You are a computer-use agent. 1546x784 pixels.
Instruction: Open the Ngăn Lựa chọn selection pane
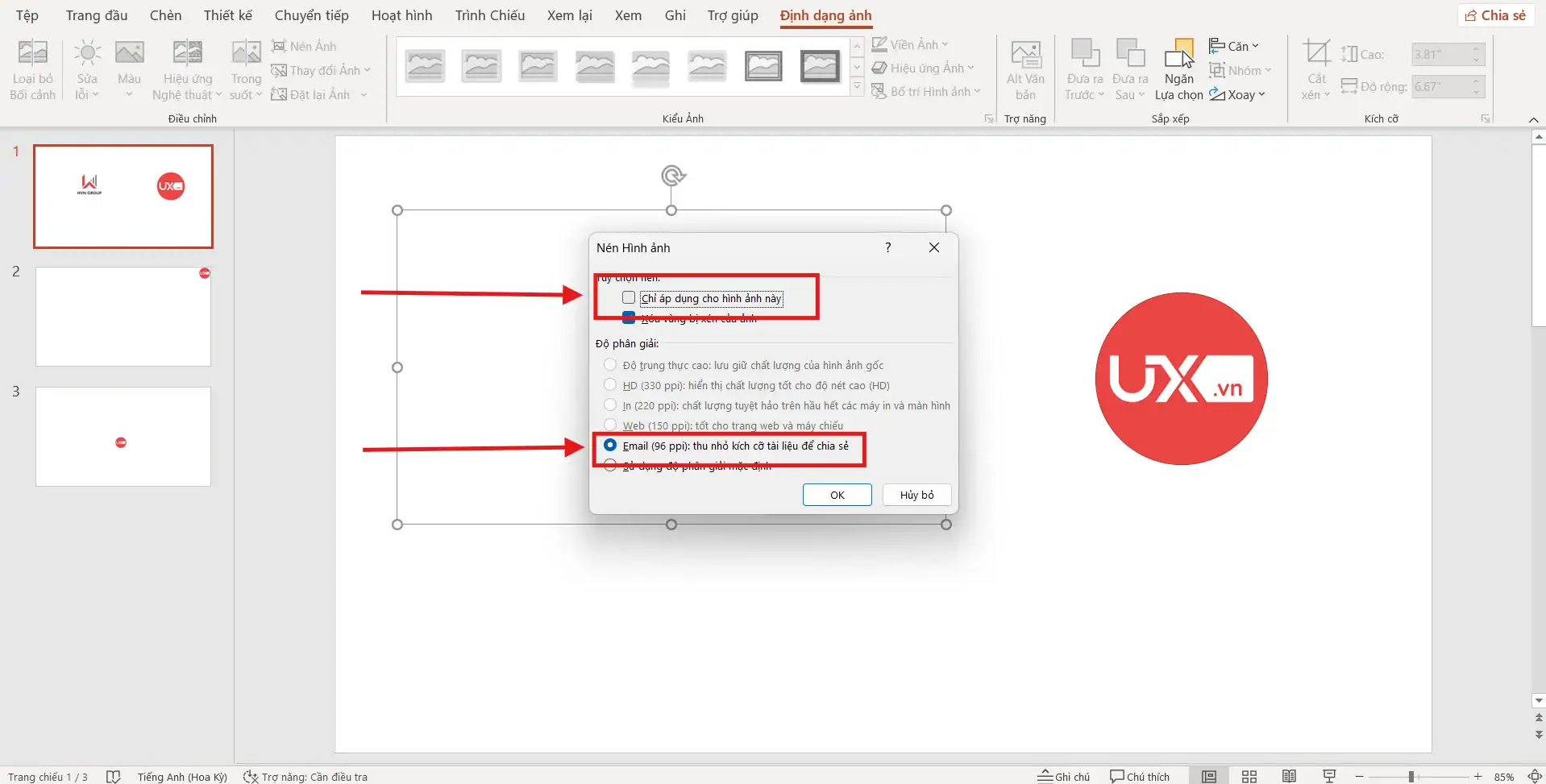[1178, 70]
